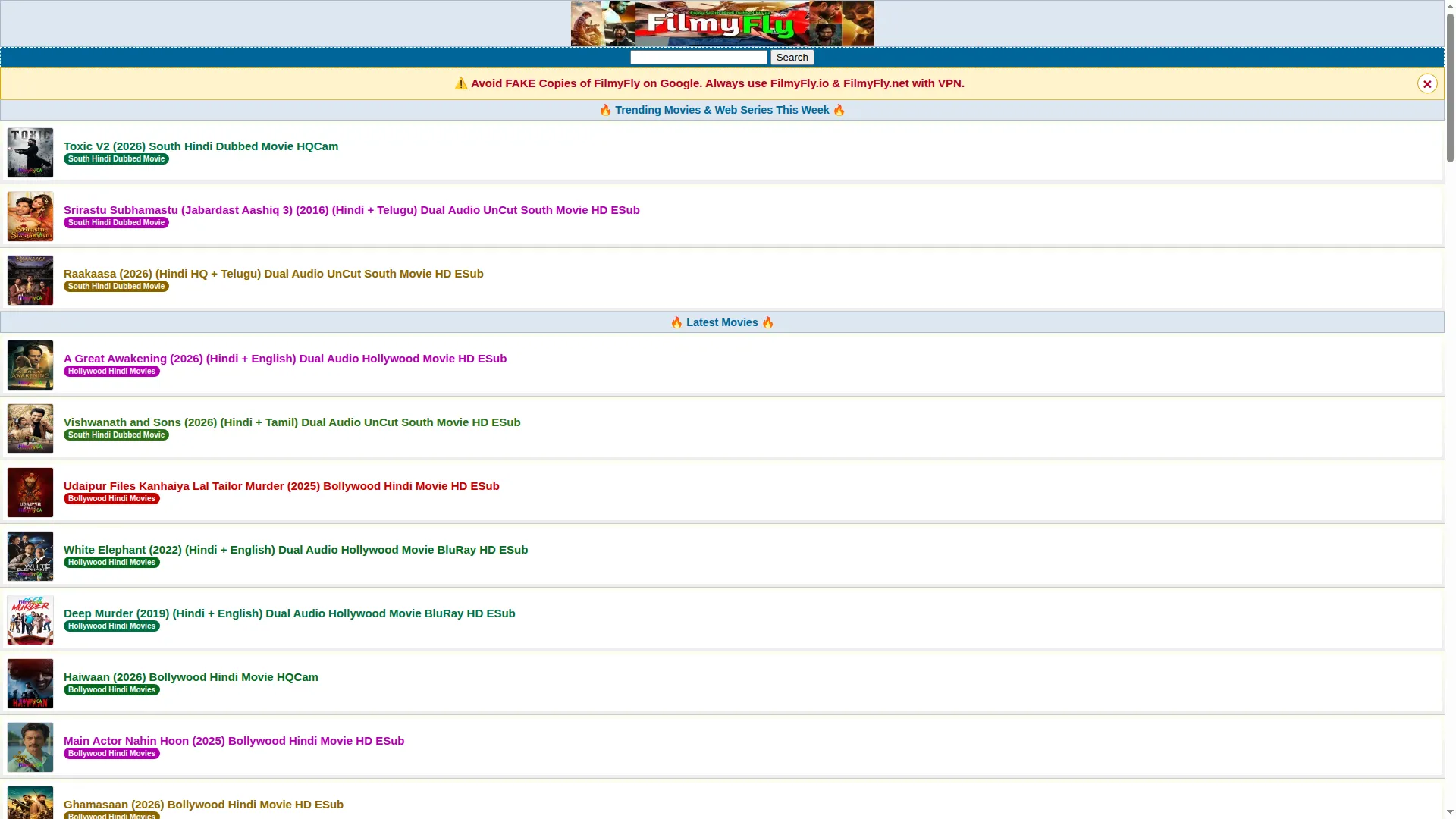This screenshot has width=1456, height=819.
Task: Click Hollywood Hindi Movies tag under White Elephant
Action: pos(111,563)
